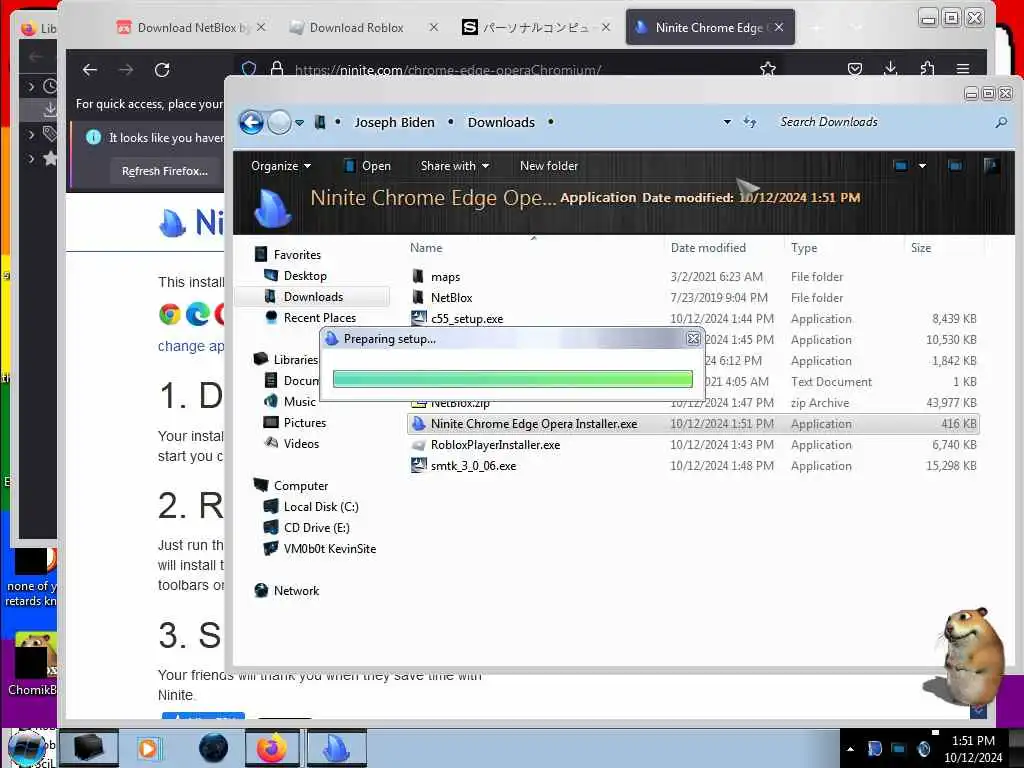
Task: Open Downloads in Favorites sidebar
Action: 313,296
